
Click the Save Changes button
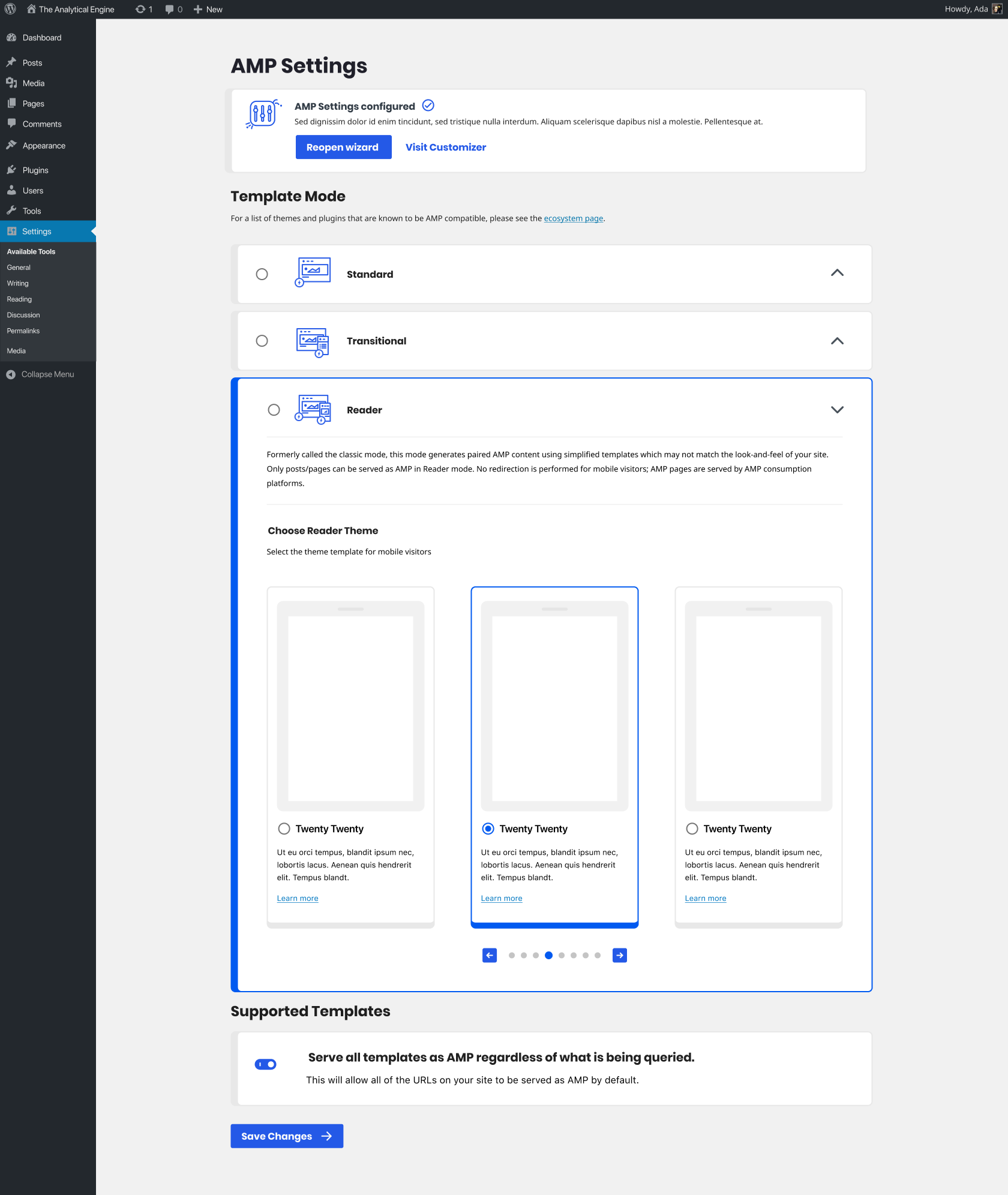point(287,1136)
